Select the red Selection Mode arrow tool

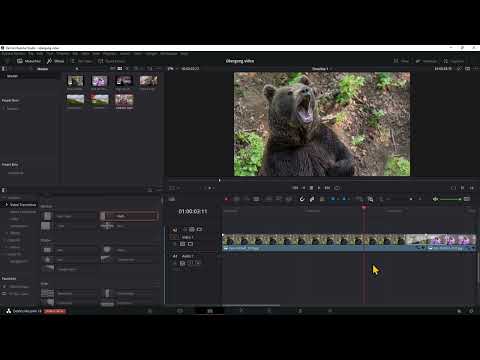tap(226, 199)
